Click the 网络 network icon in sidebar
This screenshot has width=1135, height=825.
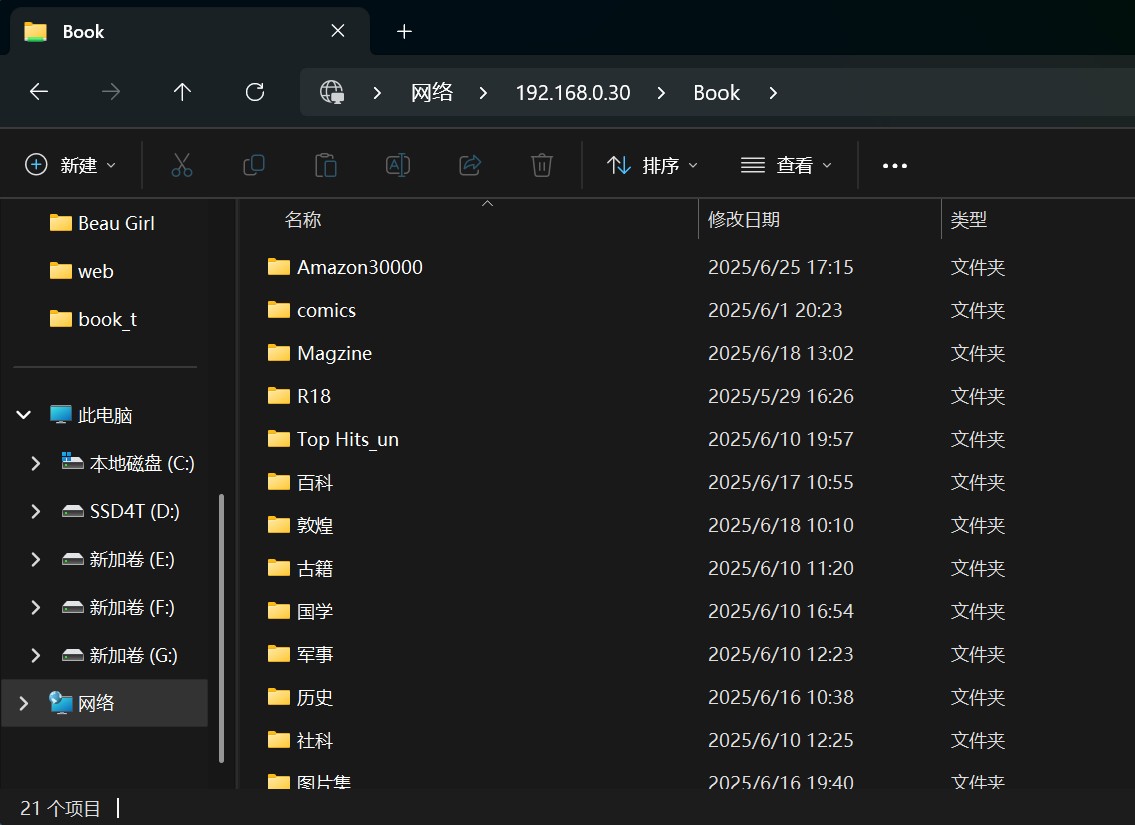point(61,703)
